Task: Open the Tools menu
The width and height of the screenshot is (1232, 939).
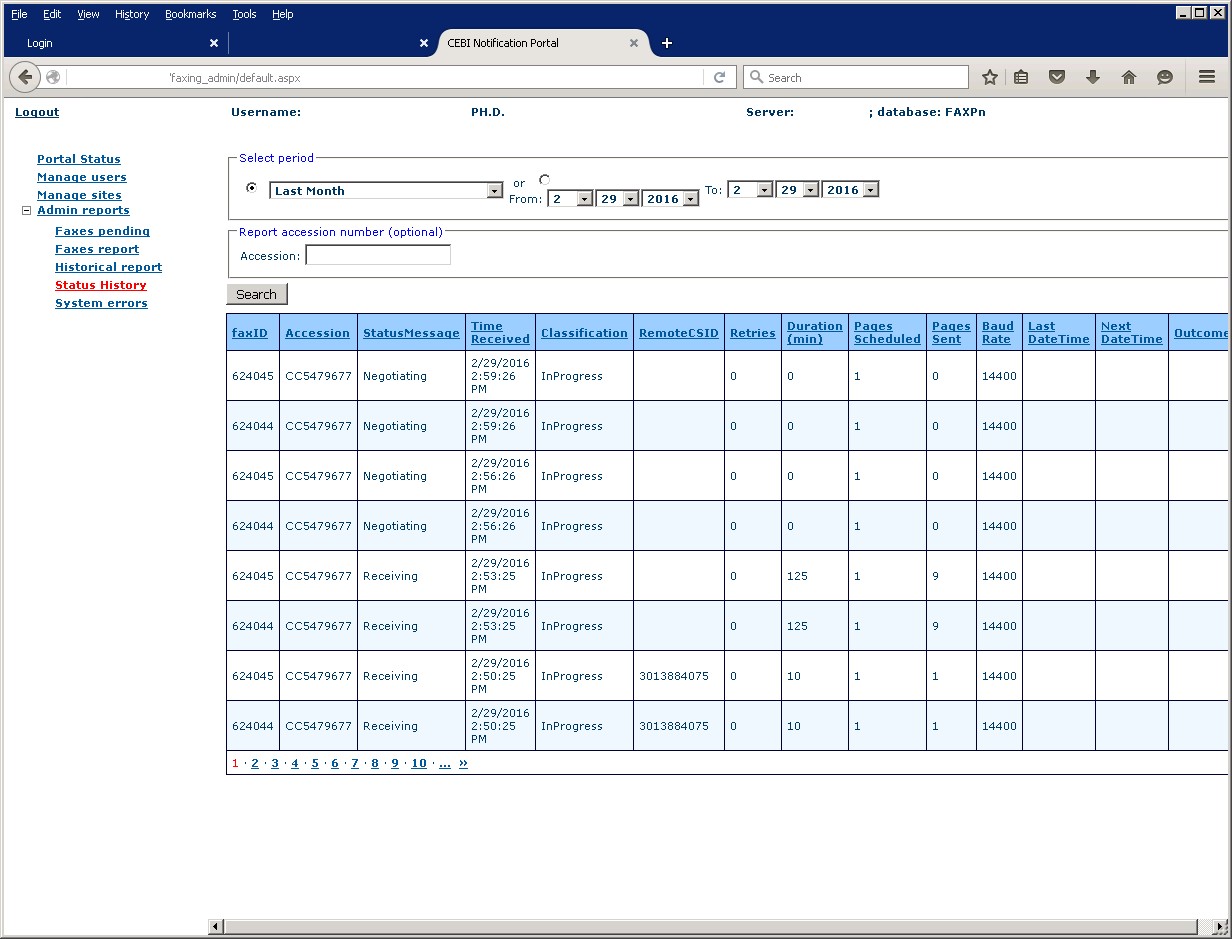Action: [x=244, y=14]
